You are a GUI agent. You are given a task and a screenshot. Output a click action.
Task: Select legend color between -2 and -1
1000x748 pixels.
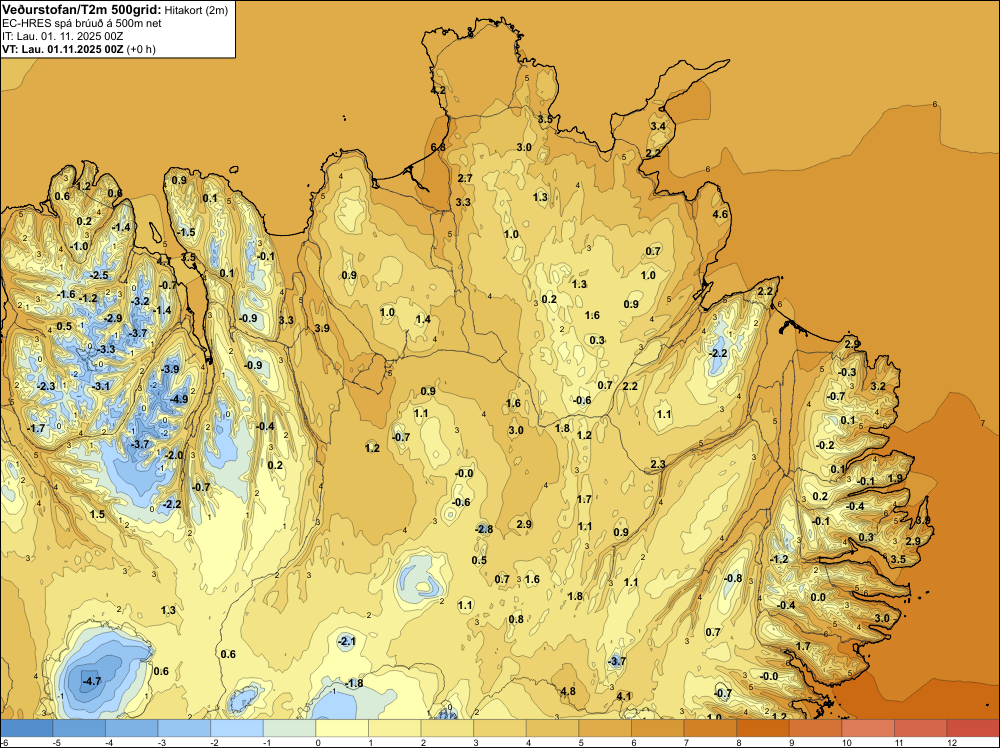tap(237, 728)
